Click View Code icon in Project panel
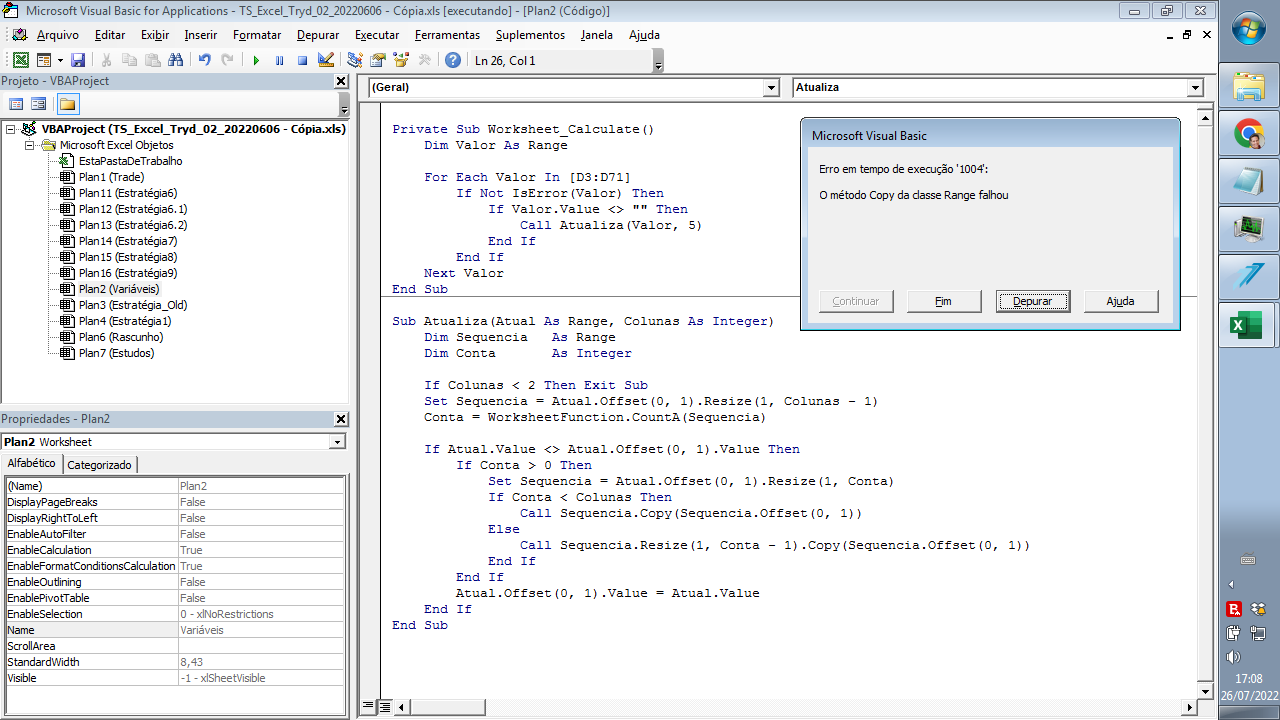 click(16, 104)
